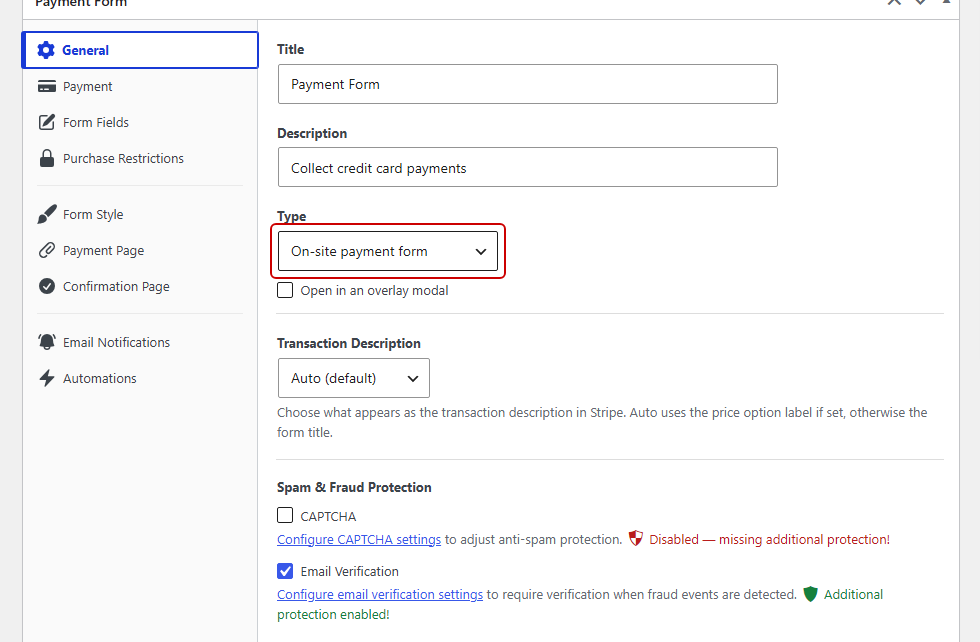Enable the CAPTCHA checkbox
The height and width of the screenshot is (642, 980).
(285, 515)
